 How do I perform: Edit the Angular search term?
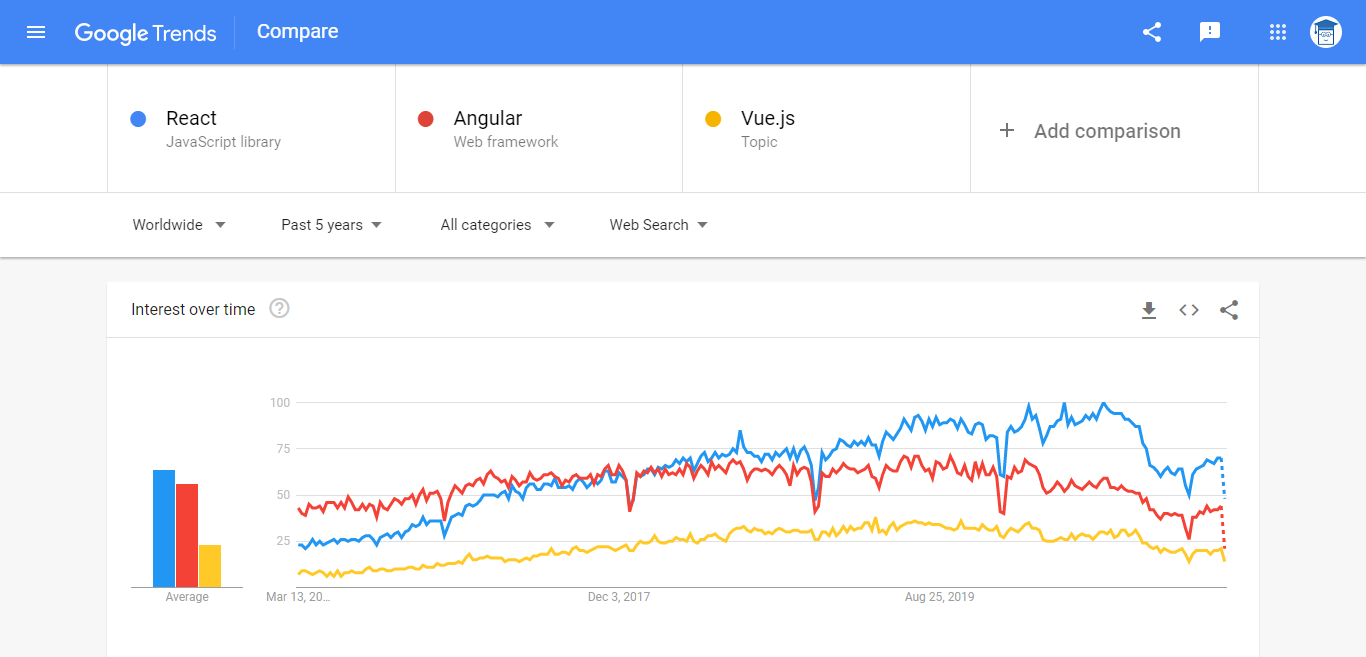pyautogui.click(x=539, y=128)
